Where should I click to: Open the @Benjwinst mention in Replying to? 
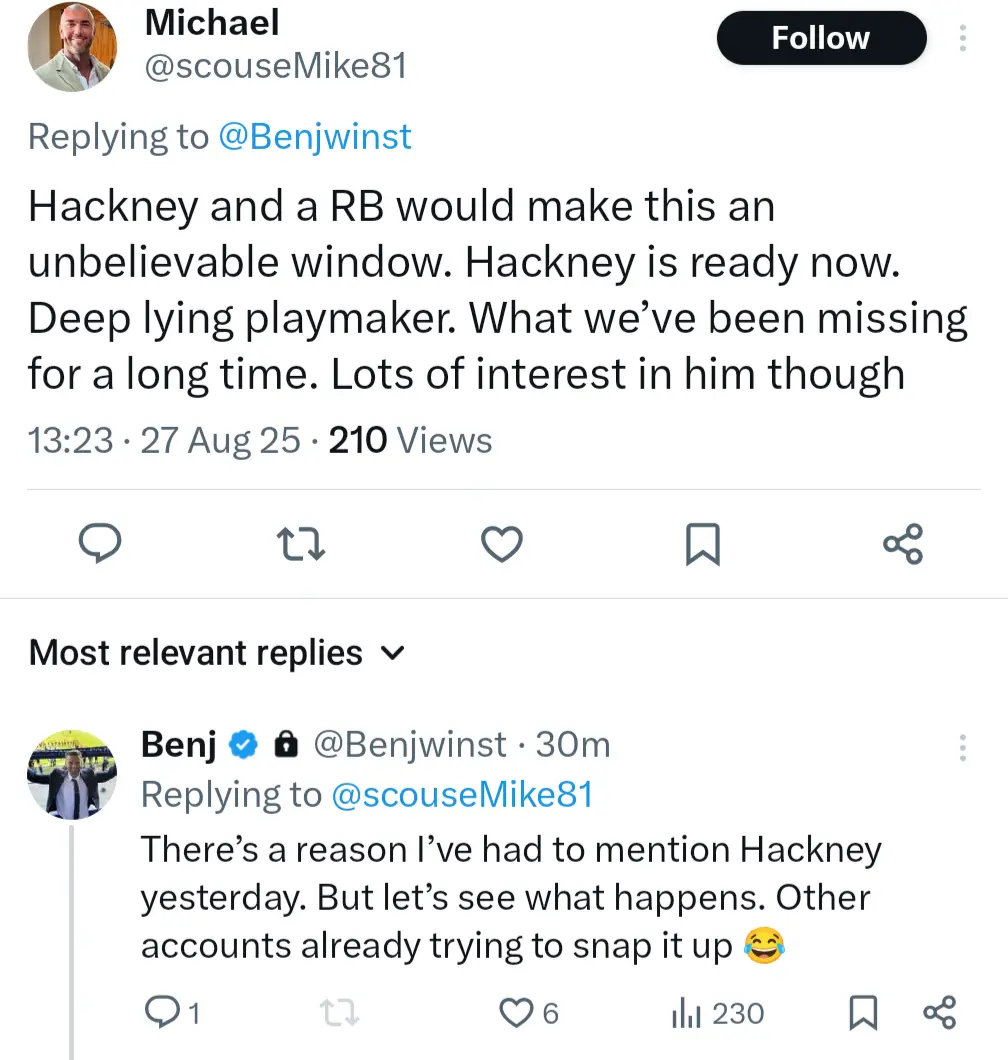(x=315, y=137)
